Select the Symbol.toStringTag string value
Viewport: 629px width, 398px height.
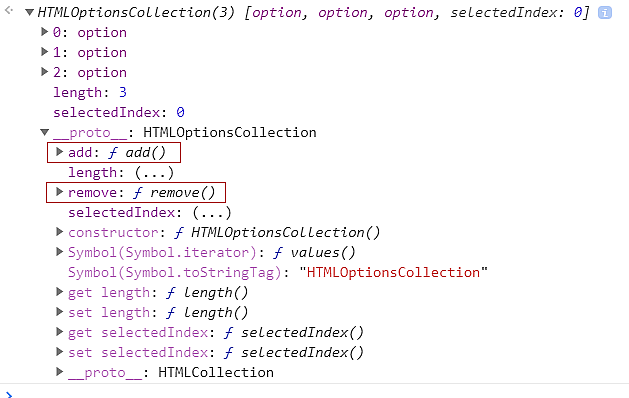click(x=394, y=272)
